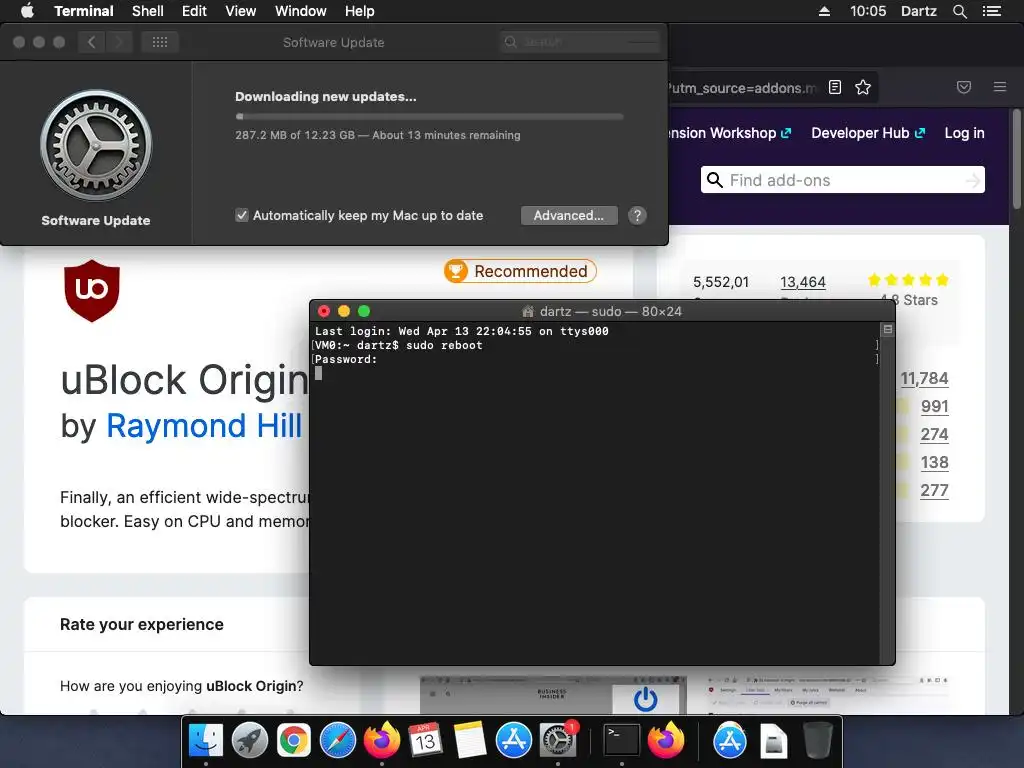Open the Advanced... options
This screenshot has width=1024, height=768.
coord(569,216)
